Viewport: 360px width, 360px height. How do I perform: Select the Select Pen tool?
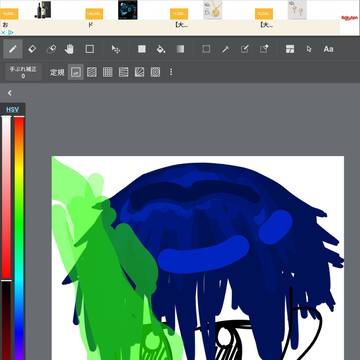pos(245,49)
